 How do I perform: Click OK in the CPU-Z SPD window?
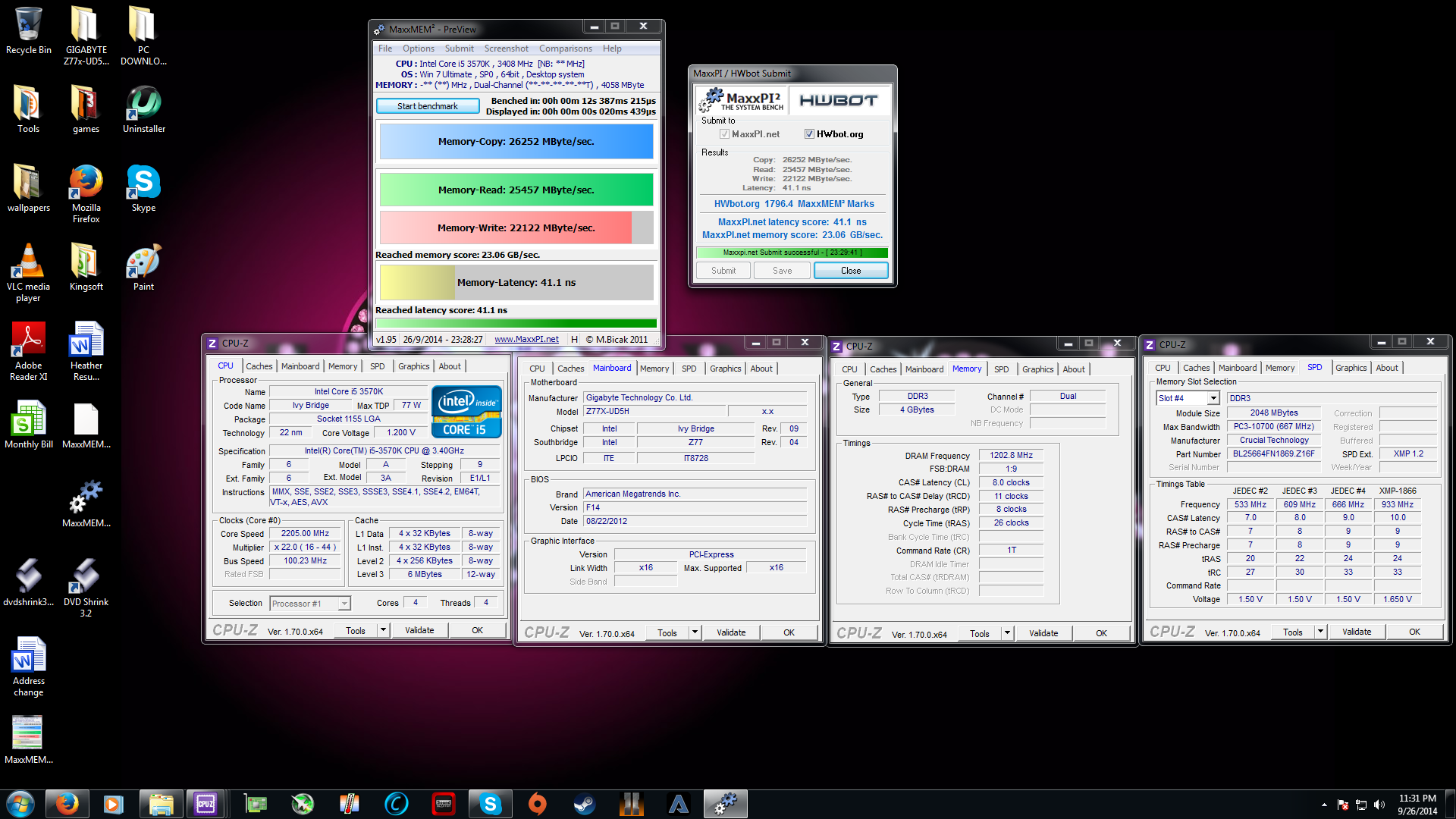pyautogui.click(x=1414, y=632)
